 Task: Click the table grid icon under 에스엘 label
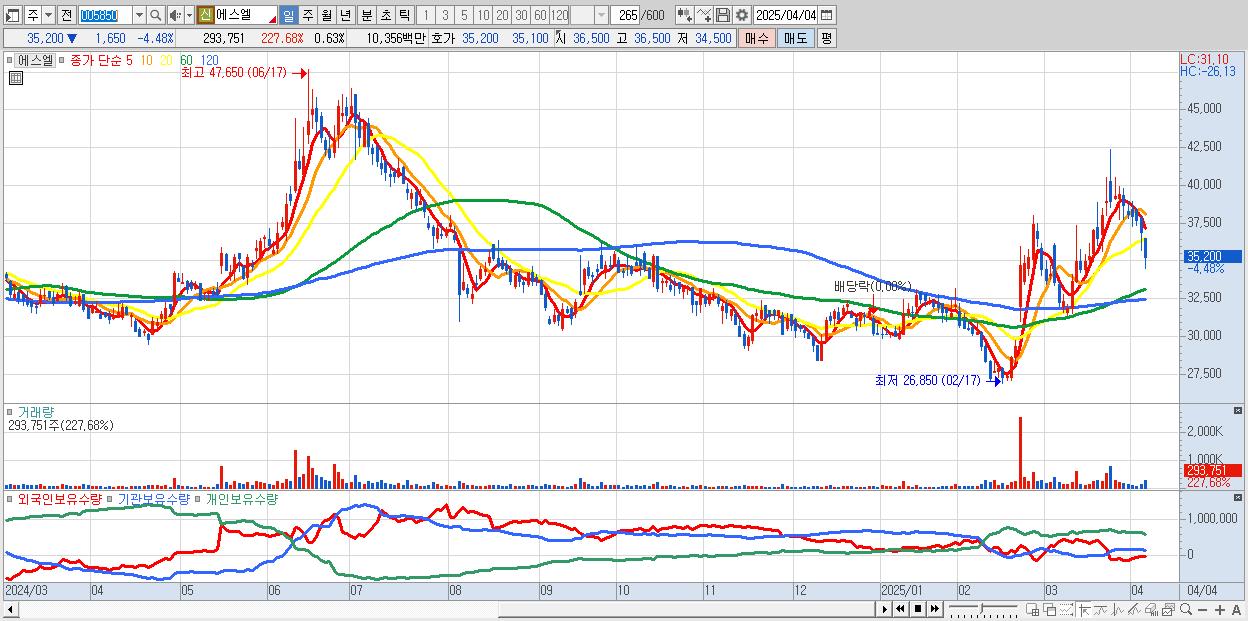pos(15,78)
